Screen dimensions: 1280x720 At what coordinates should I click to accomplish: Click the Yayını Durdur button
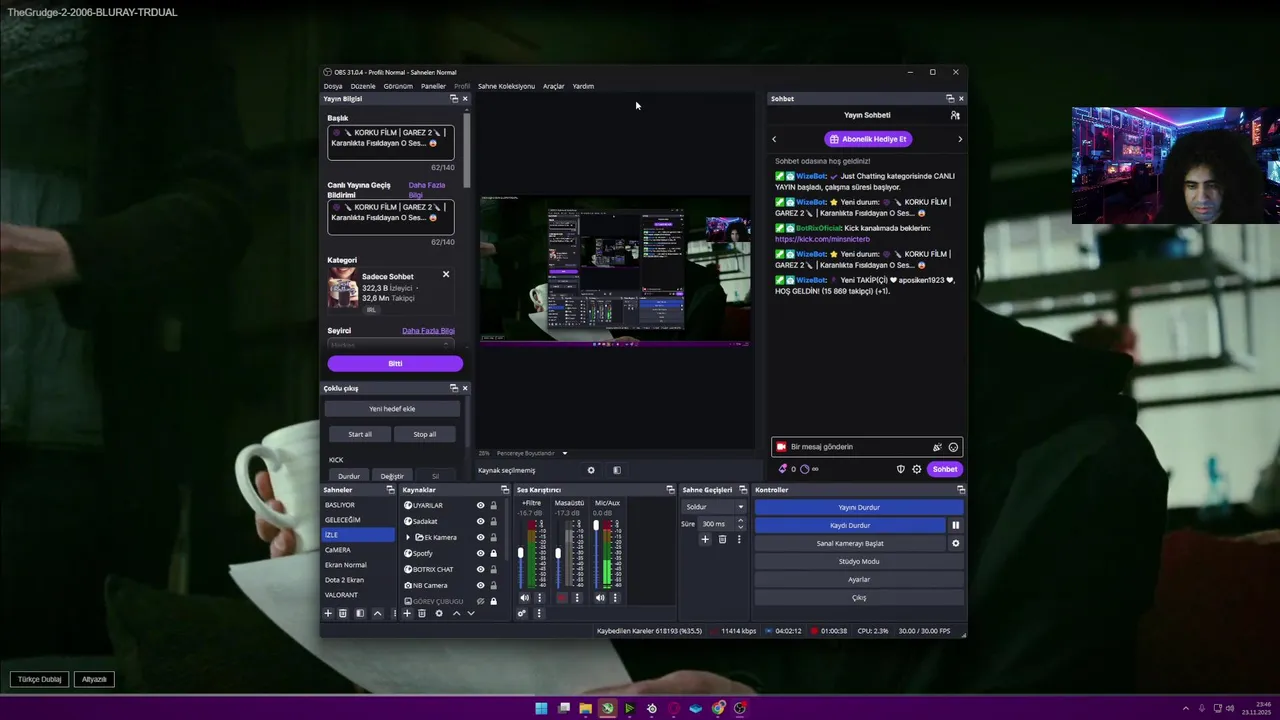tap(859, 507)
